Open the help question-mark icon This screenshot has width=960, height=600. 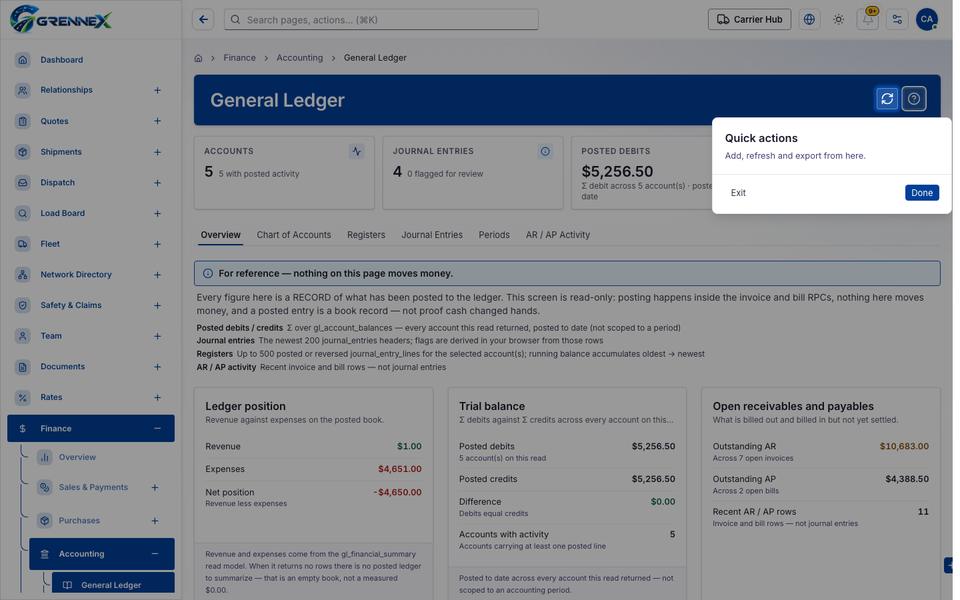click(913, 99)
